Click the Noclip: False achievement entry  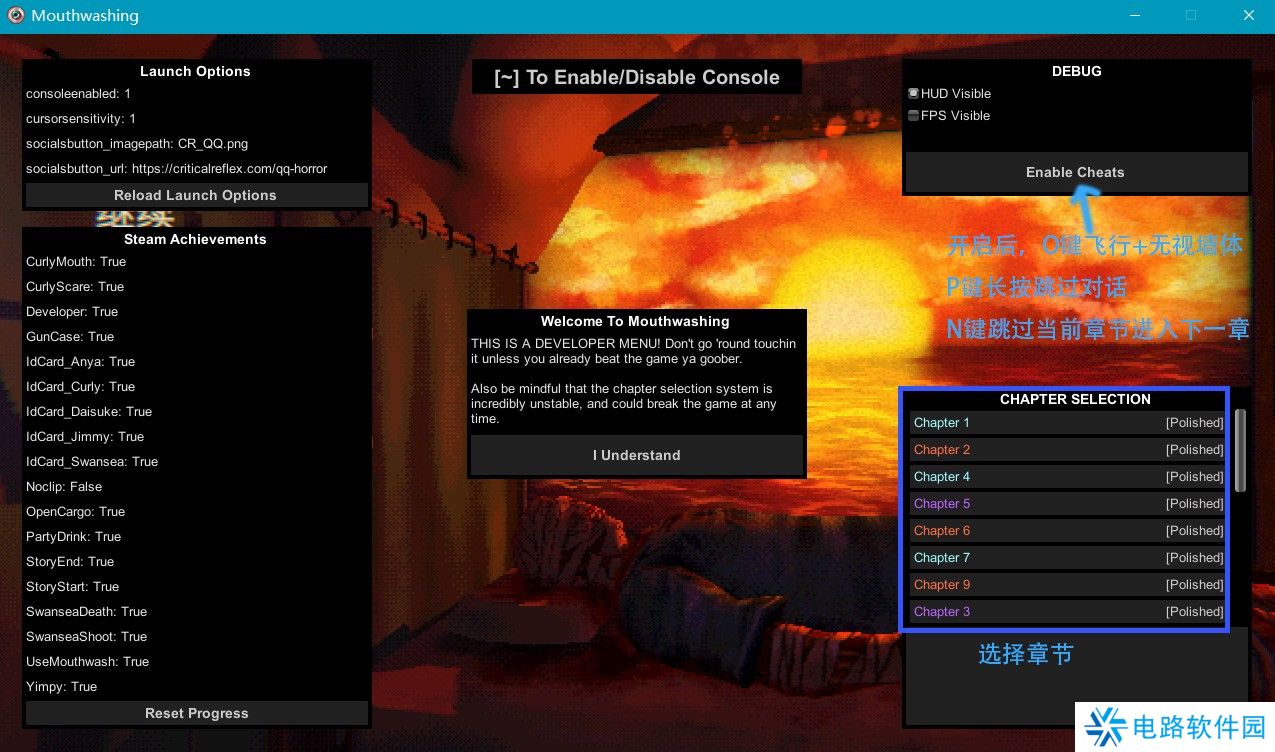coord(64,487)
